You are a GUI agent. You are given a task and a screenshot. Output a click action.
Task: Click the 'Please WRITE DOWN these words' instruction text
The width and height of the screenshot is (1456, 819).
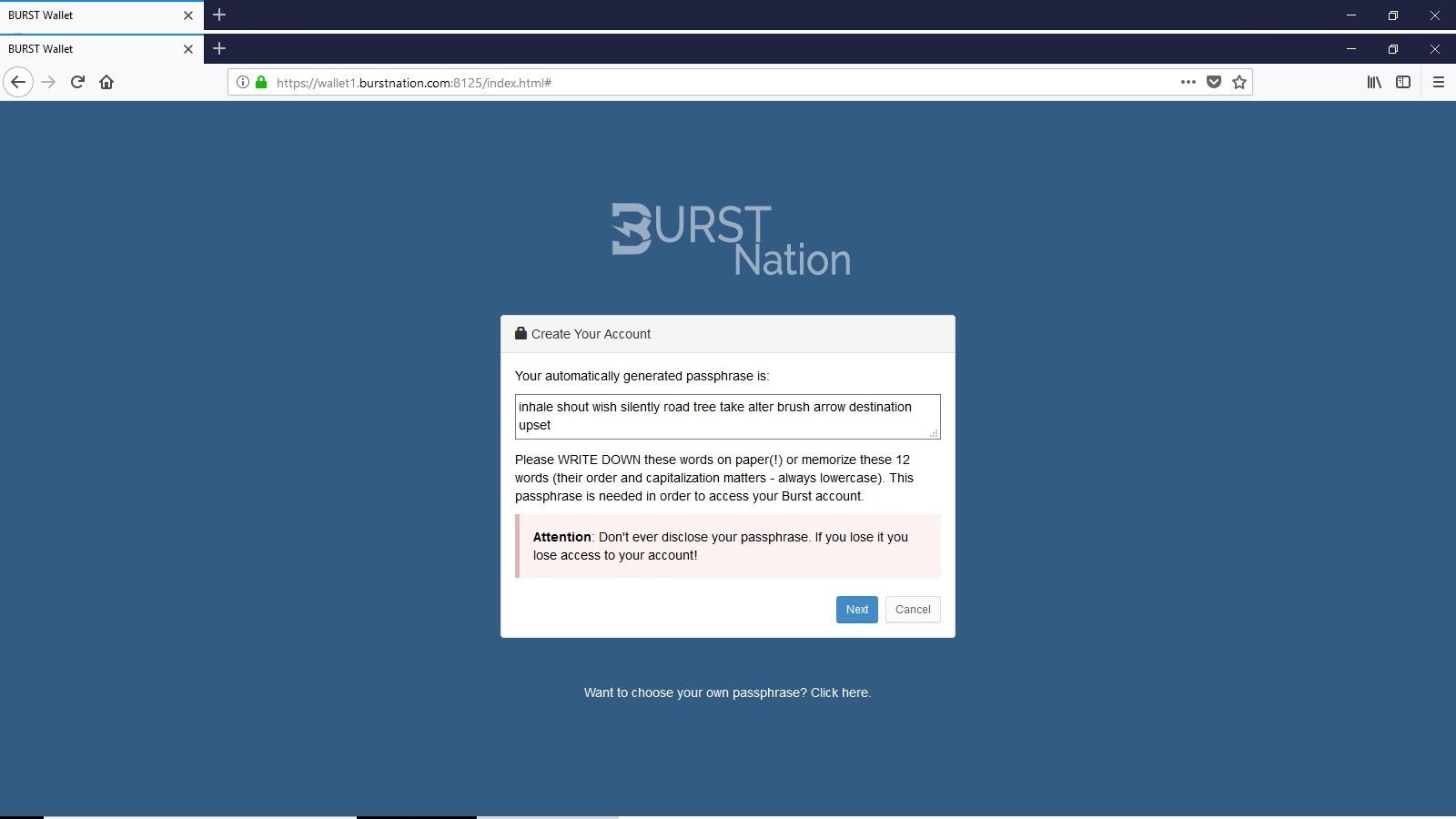pos(714,478)
